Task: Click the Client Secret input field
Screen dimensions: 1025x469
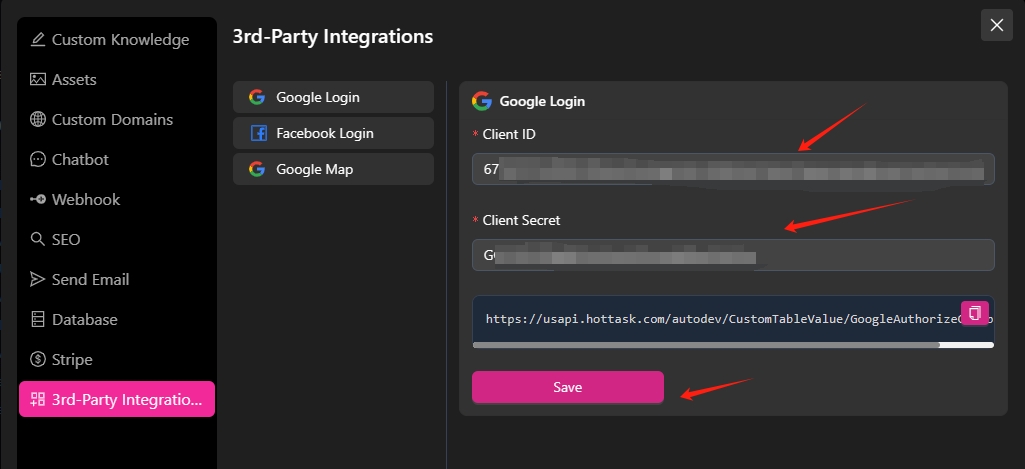Action: coord(733,255)
